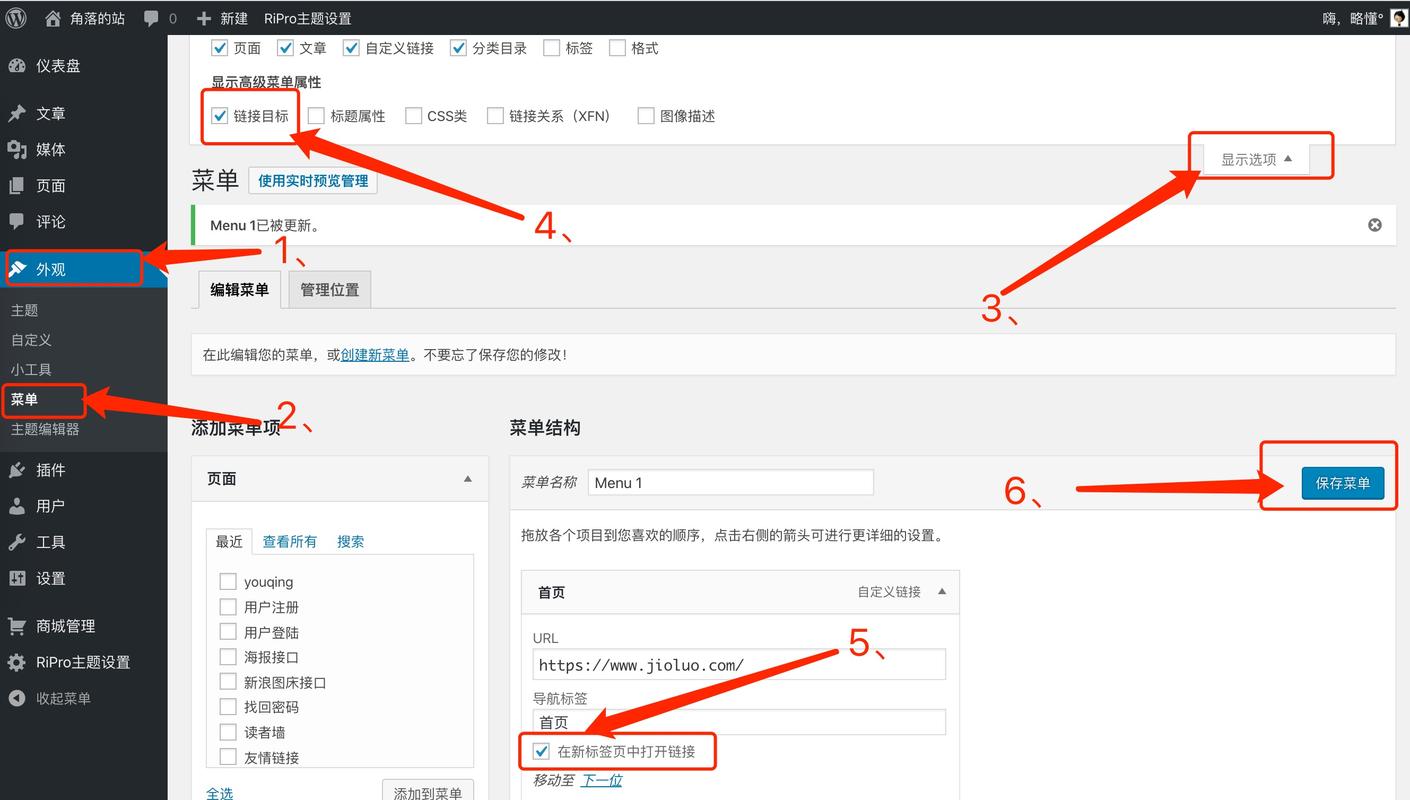Viewport: 1410px width, 800px height.
Task: Uncheck the 自定义链接 screen option
Action: pyautogui.click(x=351, y=48)
